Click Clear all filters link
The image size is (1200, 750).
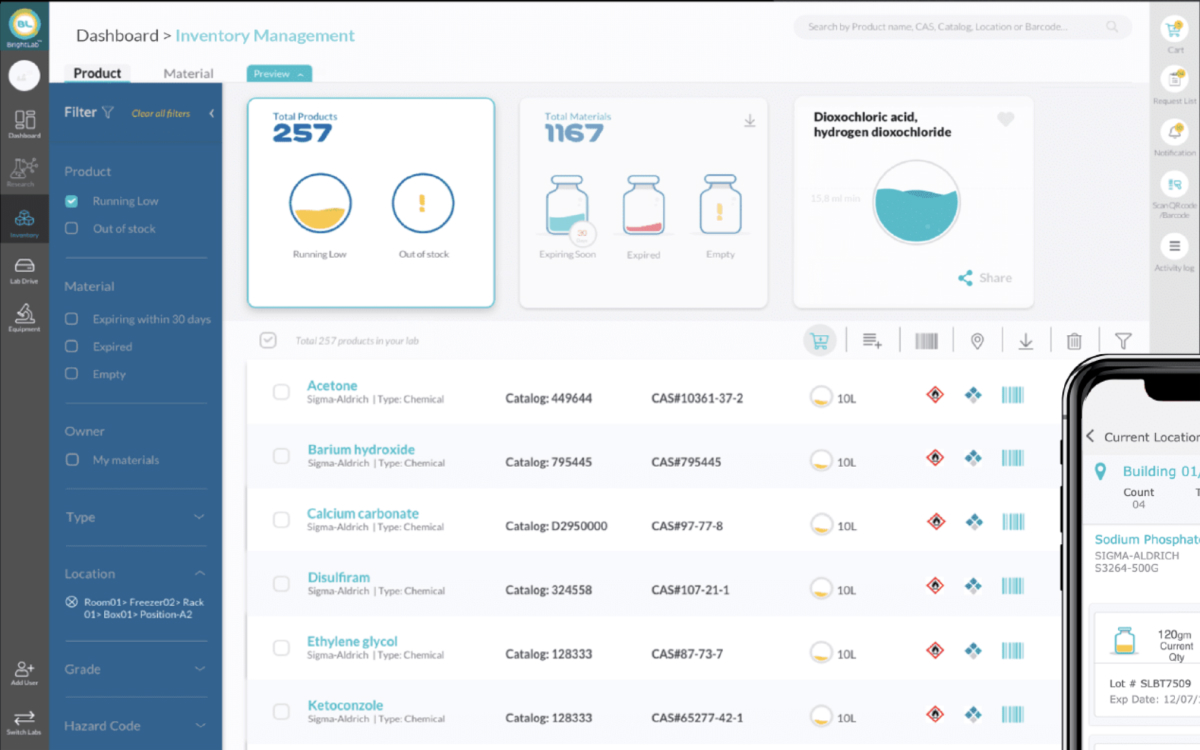pyautogui.click(x=160, y=114)
